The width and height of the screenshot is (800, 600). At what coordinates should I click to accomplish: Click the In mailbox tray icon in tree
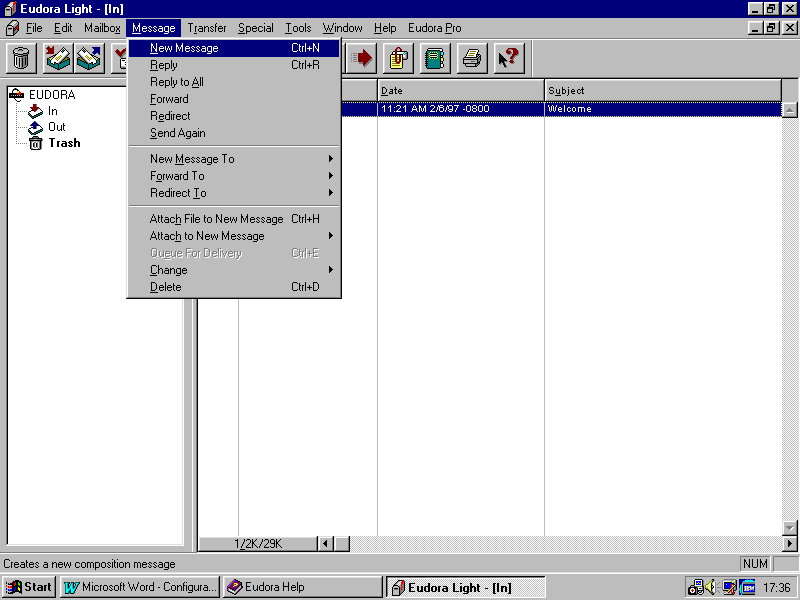pos(35,111)
